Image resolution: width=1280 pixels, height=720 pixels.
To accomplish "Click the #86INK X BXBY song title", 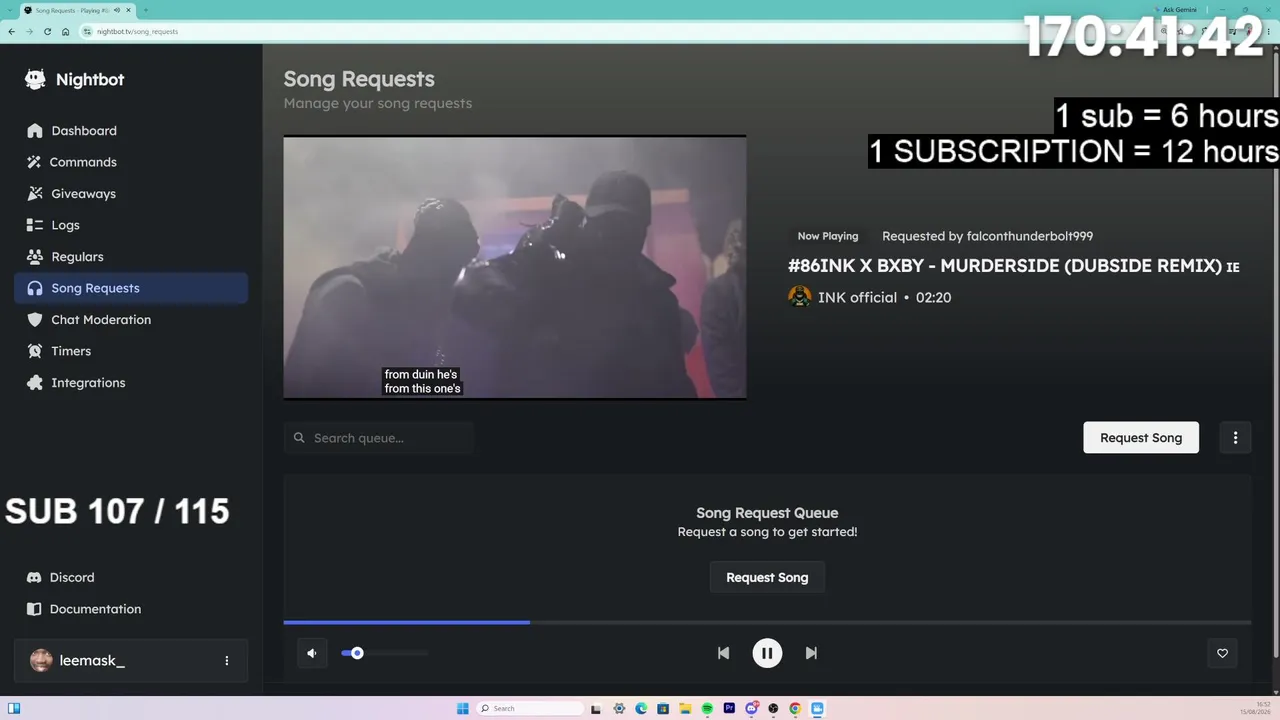I will pyautogui.click(x=1014, y=266).
